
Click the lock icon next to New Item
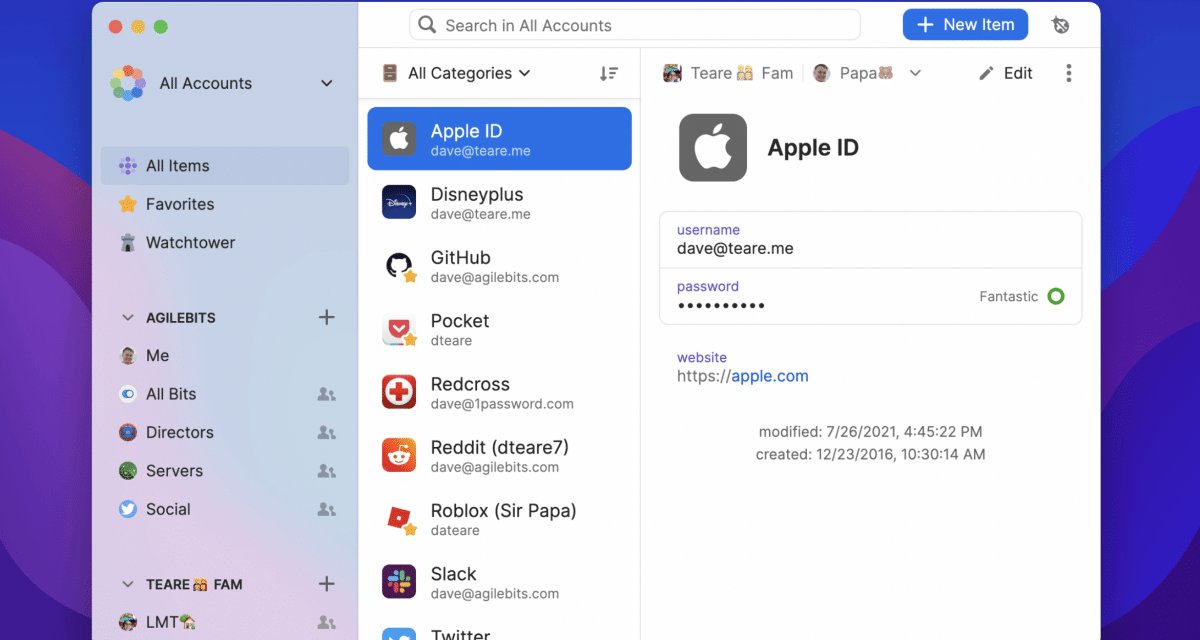coord(1061,25)
